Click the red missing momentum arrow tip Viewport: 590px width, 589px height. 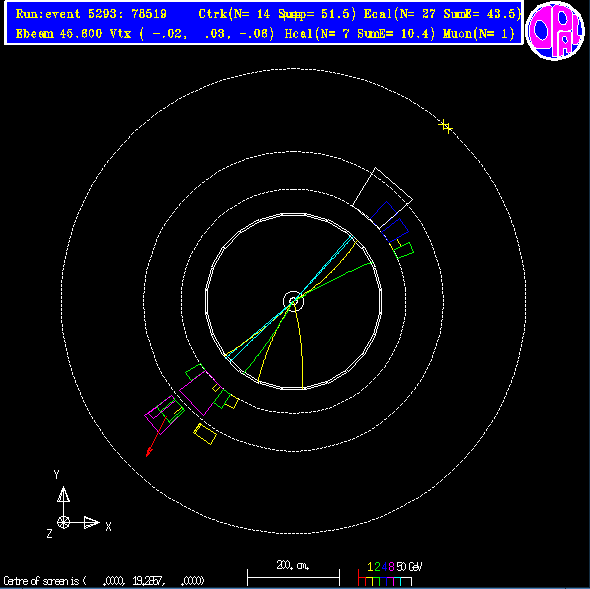tap(149, 452)
